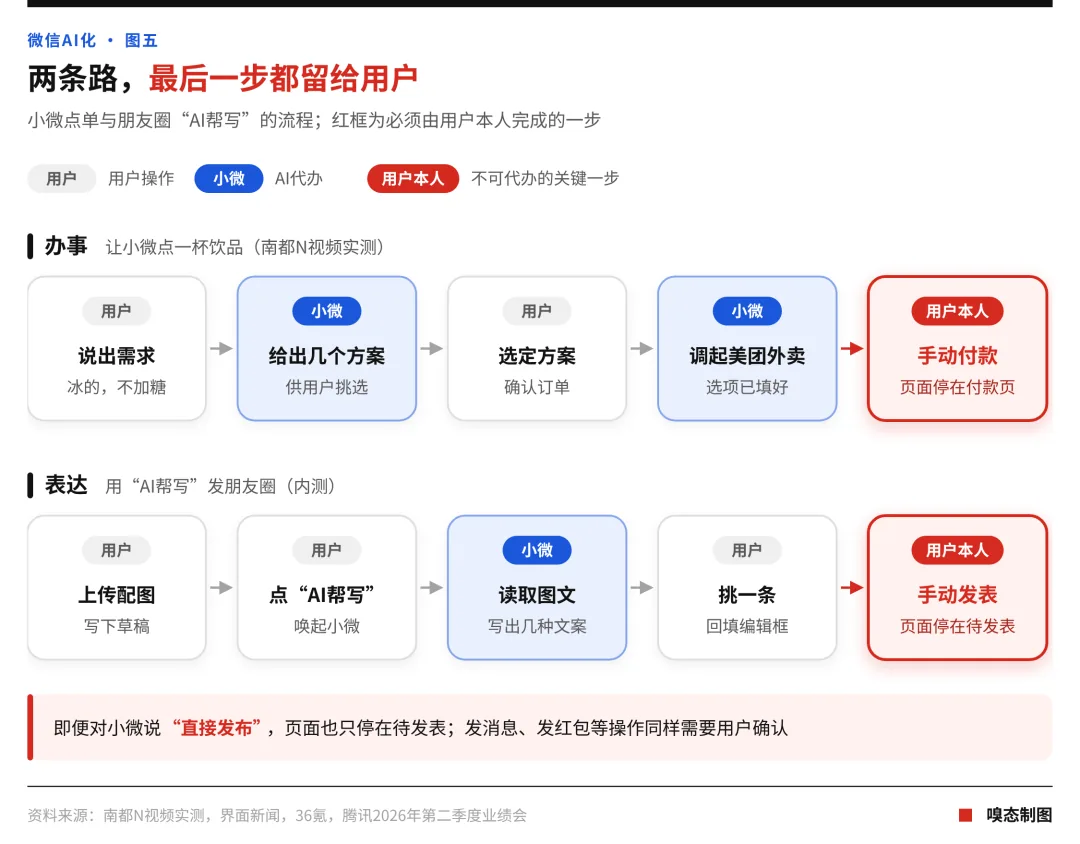Click the caption 让小微点一杯饮品（南都N视频实测）
Viewport: 1080px width, 844px height.
tap(245, 247)
